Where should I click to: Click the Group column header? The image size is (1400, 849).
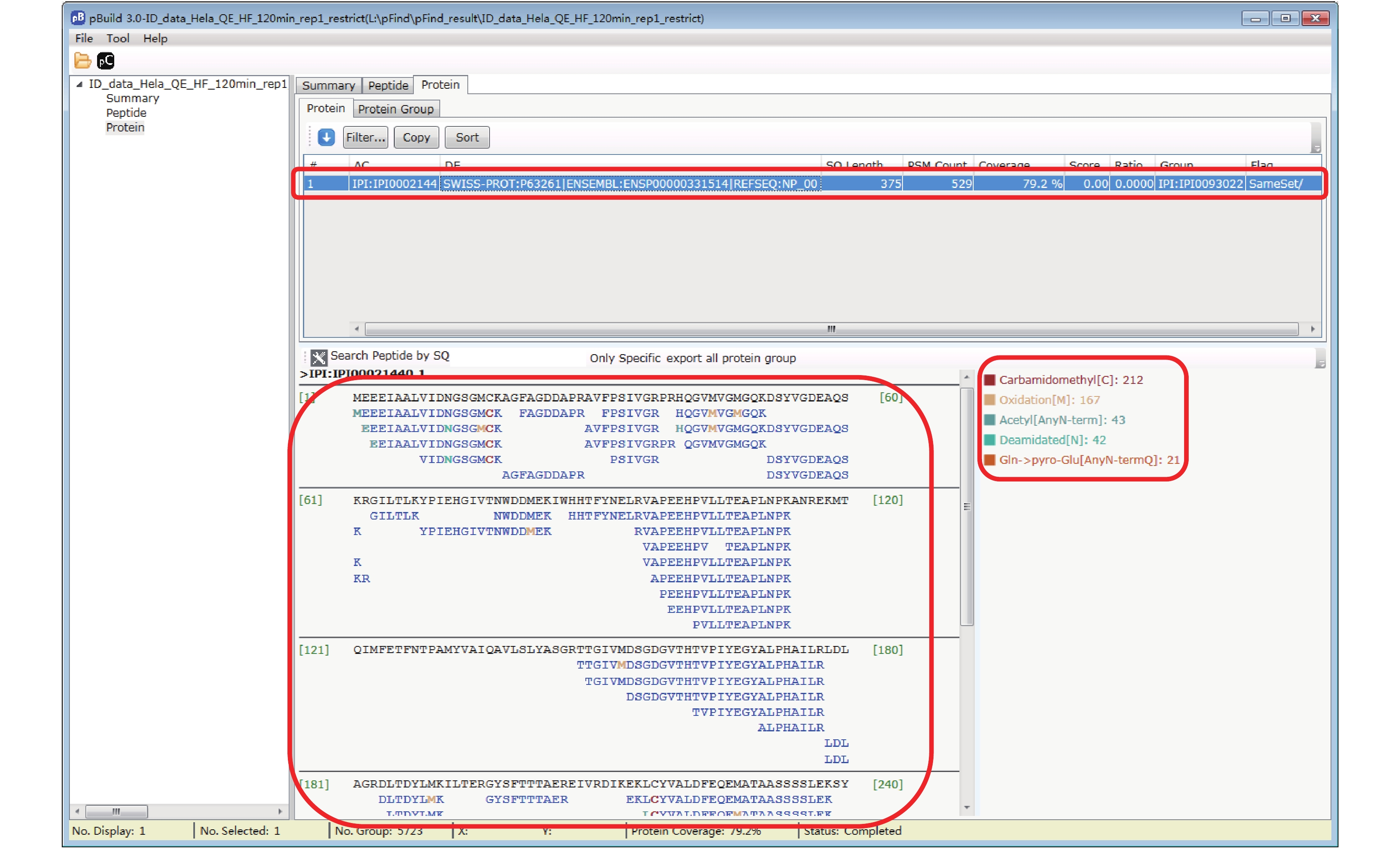tap(1200, 165)
